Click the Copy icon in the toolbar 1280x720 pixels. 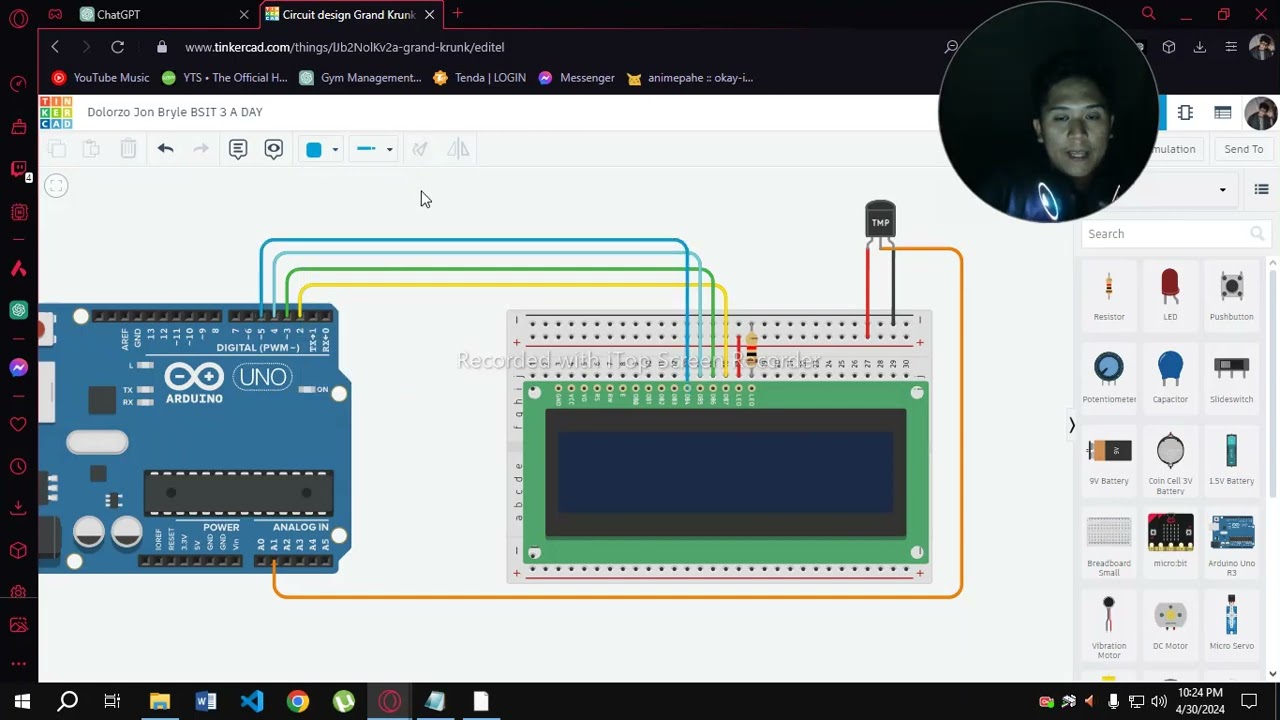click(57, 149)
